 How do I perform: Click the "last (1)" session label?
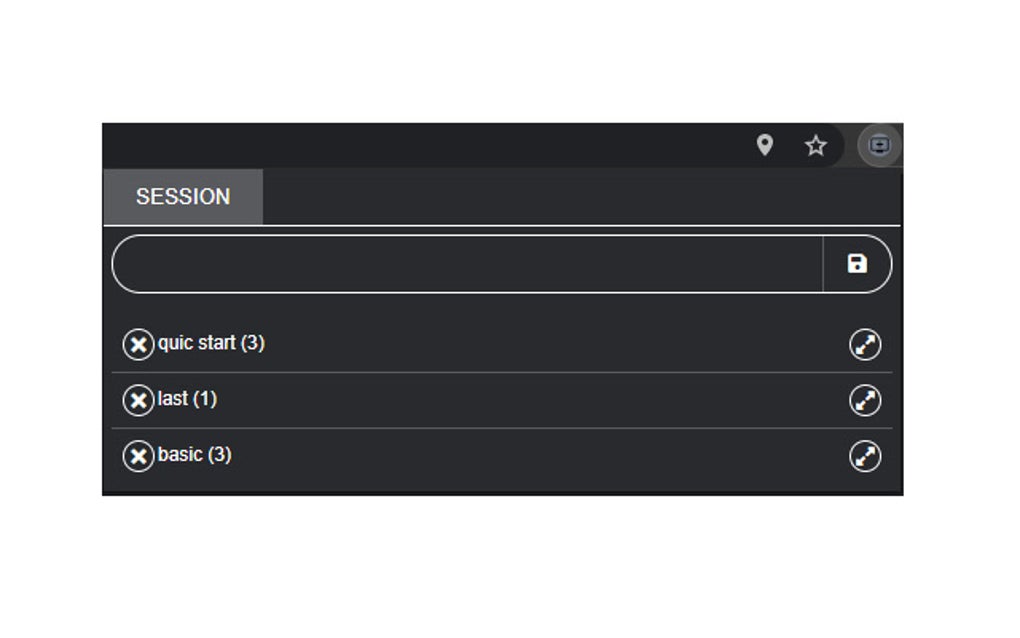(x=187, y=399)
